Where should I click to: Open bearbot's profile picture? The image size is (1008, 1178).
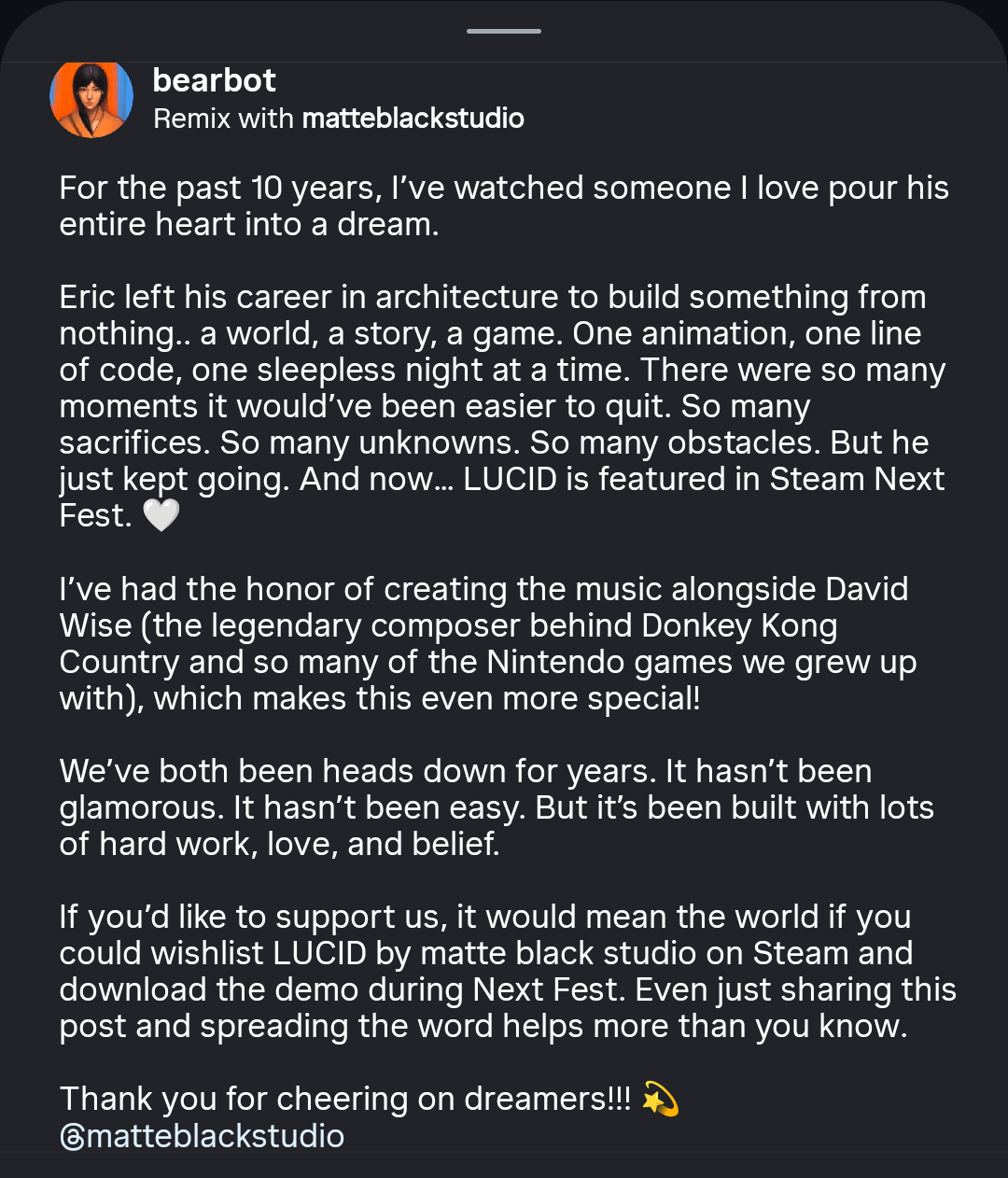pos(91,98)
